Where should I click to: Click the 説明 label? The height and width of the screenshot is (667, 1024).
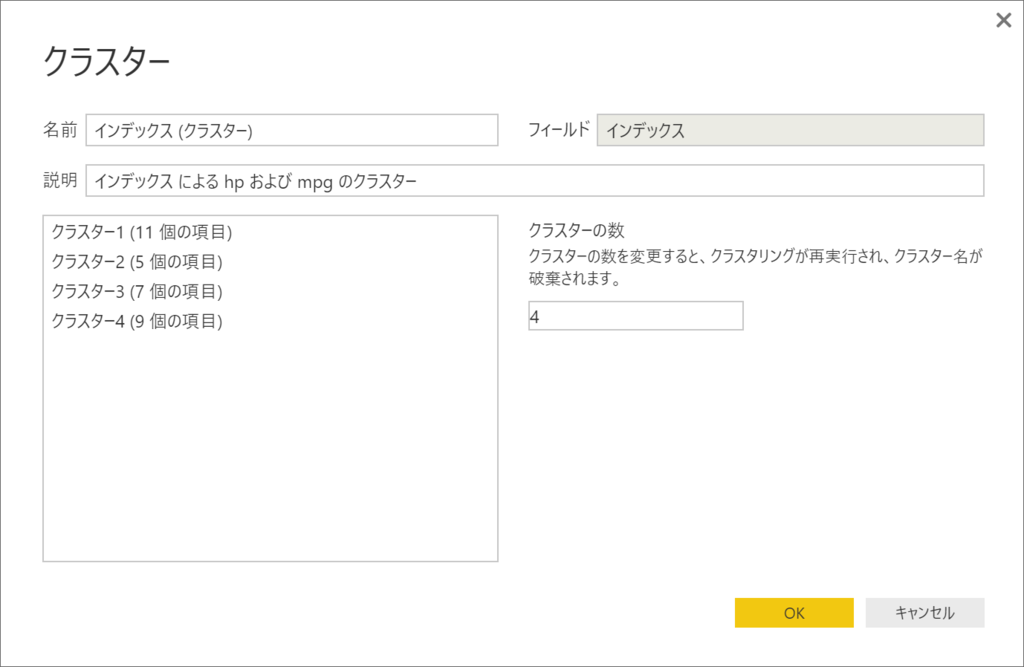point(60,180)
